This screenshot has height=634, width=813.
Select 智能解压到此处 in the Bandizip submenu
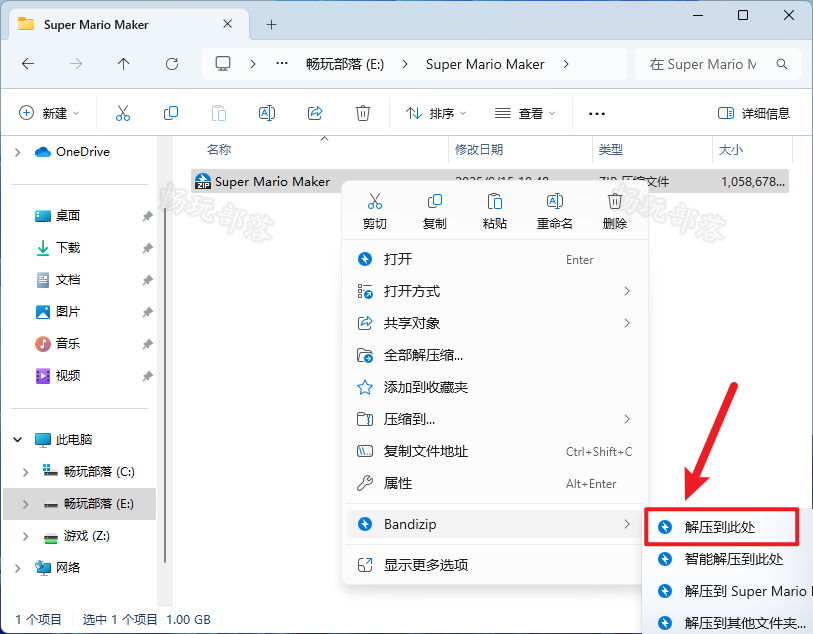[x=727, y=559]
